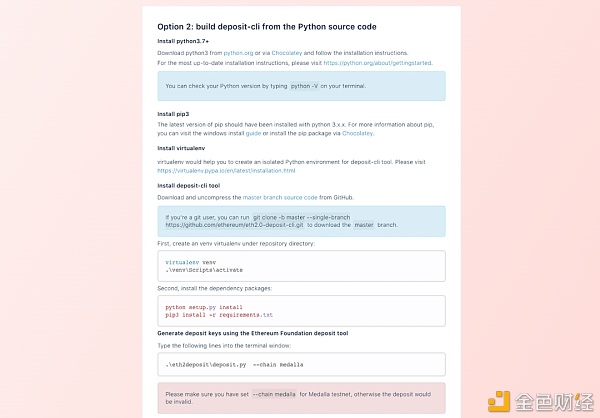This screenshot has height=418, width=600.
Task: Click the Install deposit-cli tool subheading
Action: click(x=189, y=186)
